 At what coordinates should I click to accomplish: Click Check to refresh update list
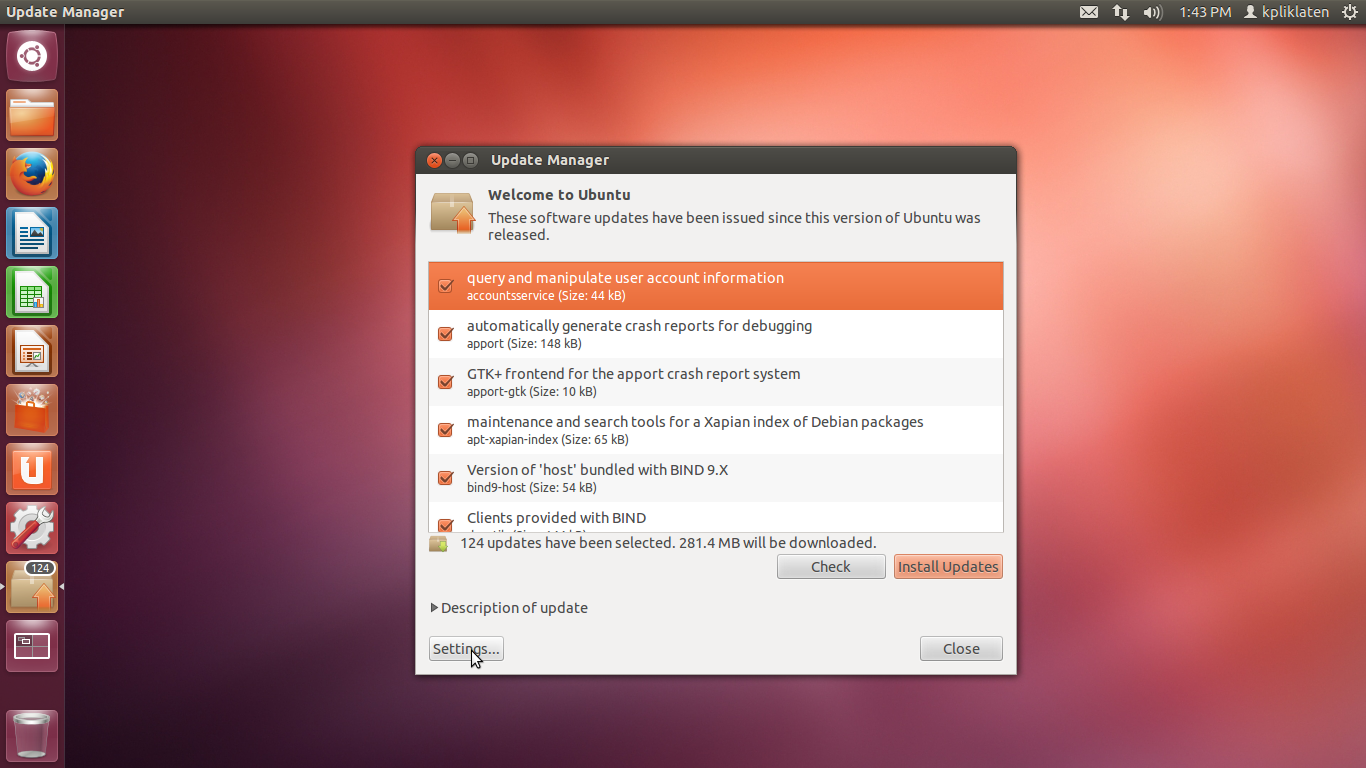(x=831, y=566)
